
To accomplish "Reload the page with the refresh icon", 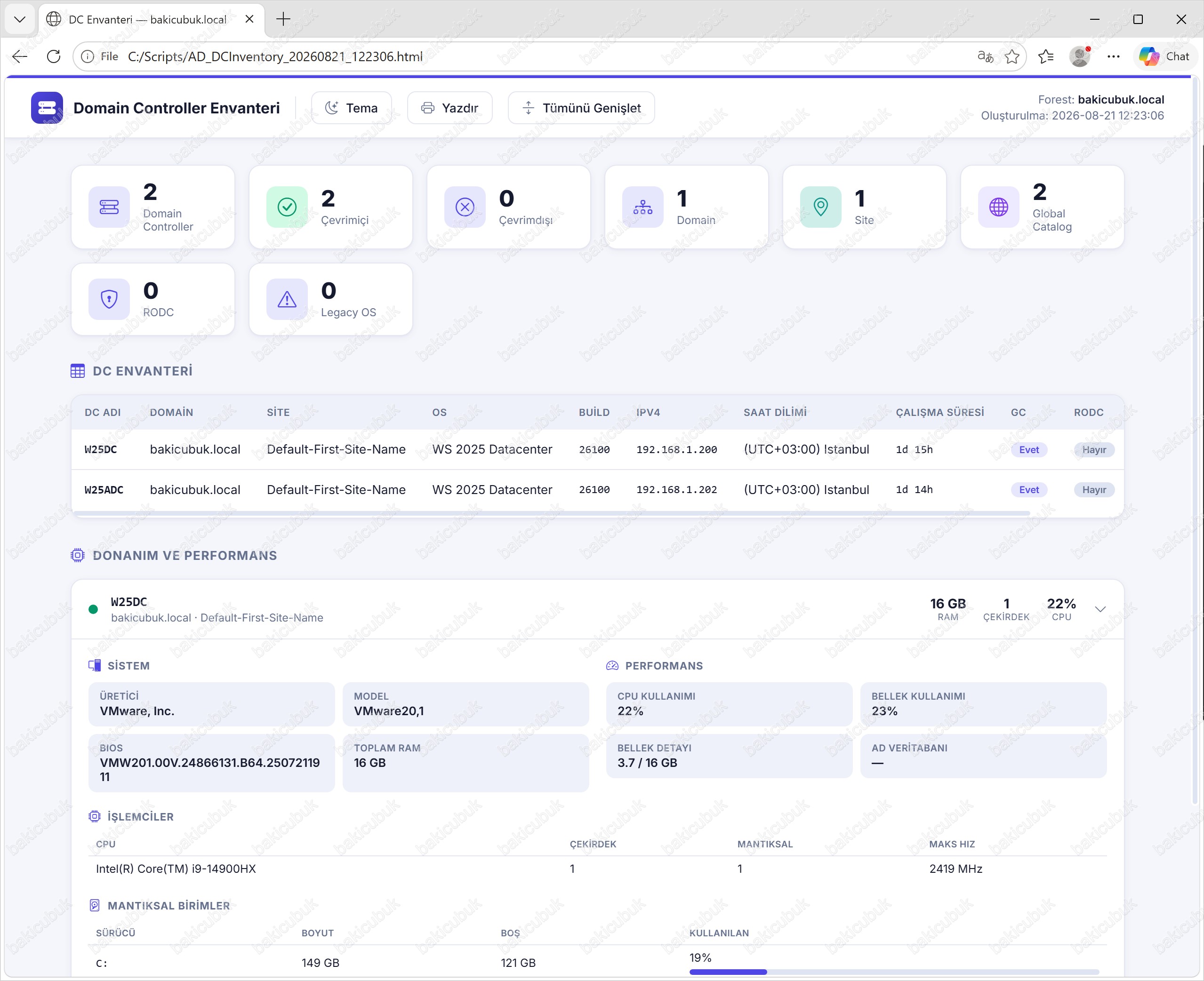I will click(54, 56).
